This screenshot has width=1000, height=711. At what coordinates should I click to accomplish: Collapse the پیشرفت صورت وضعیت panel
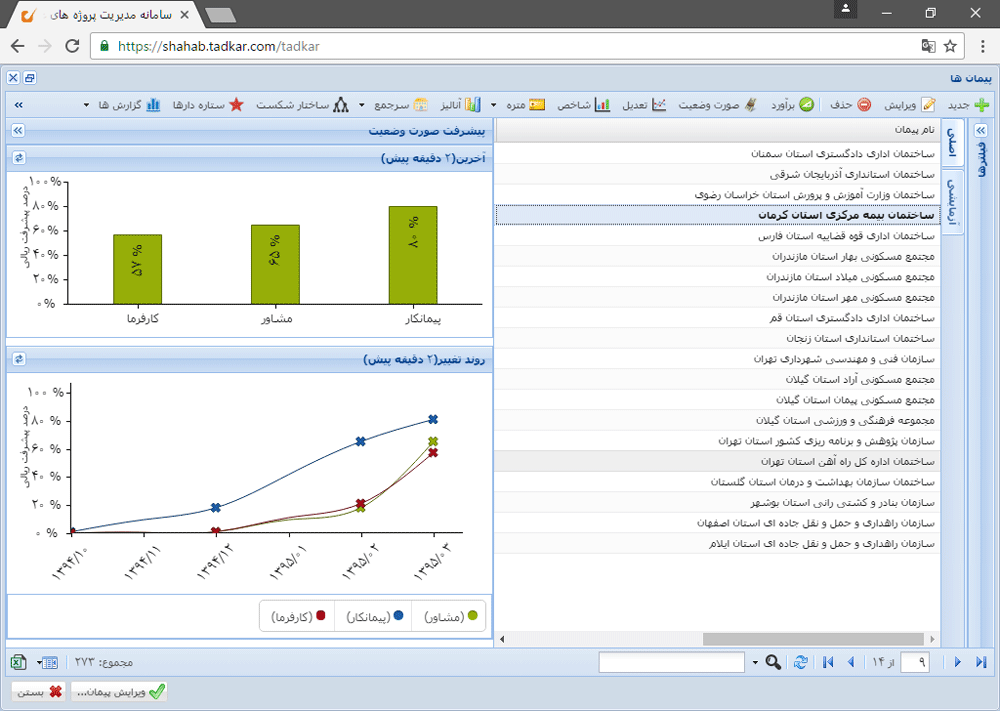click(x=18, y=130)
